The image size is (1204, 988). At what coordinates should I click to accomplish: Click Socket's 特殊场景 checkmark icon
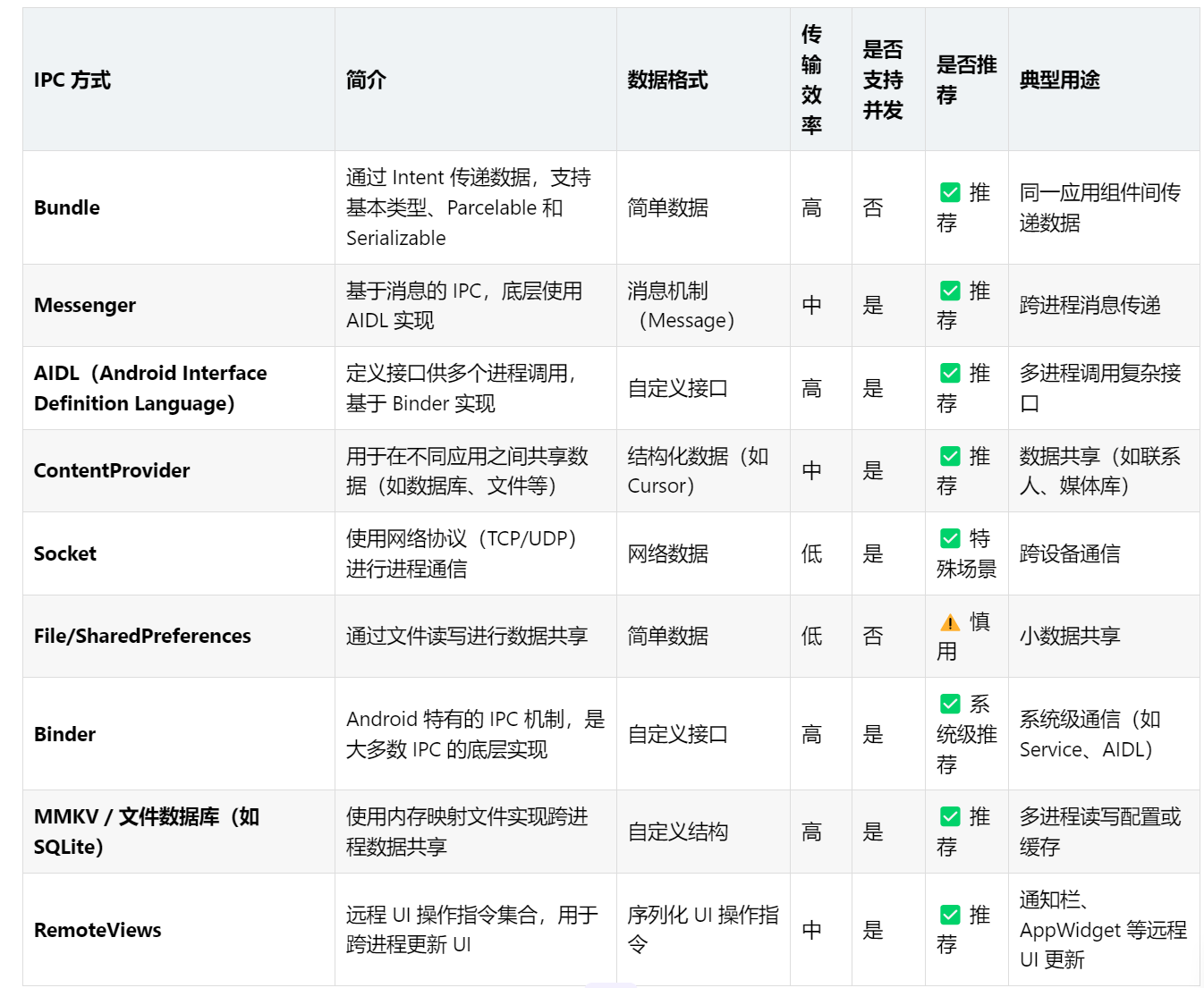click(949, 539)
